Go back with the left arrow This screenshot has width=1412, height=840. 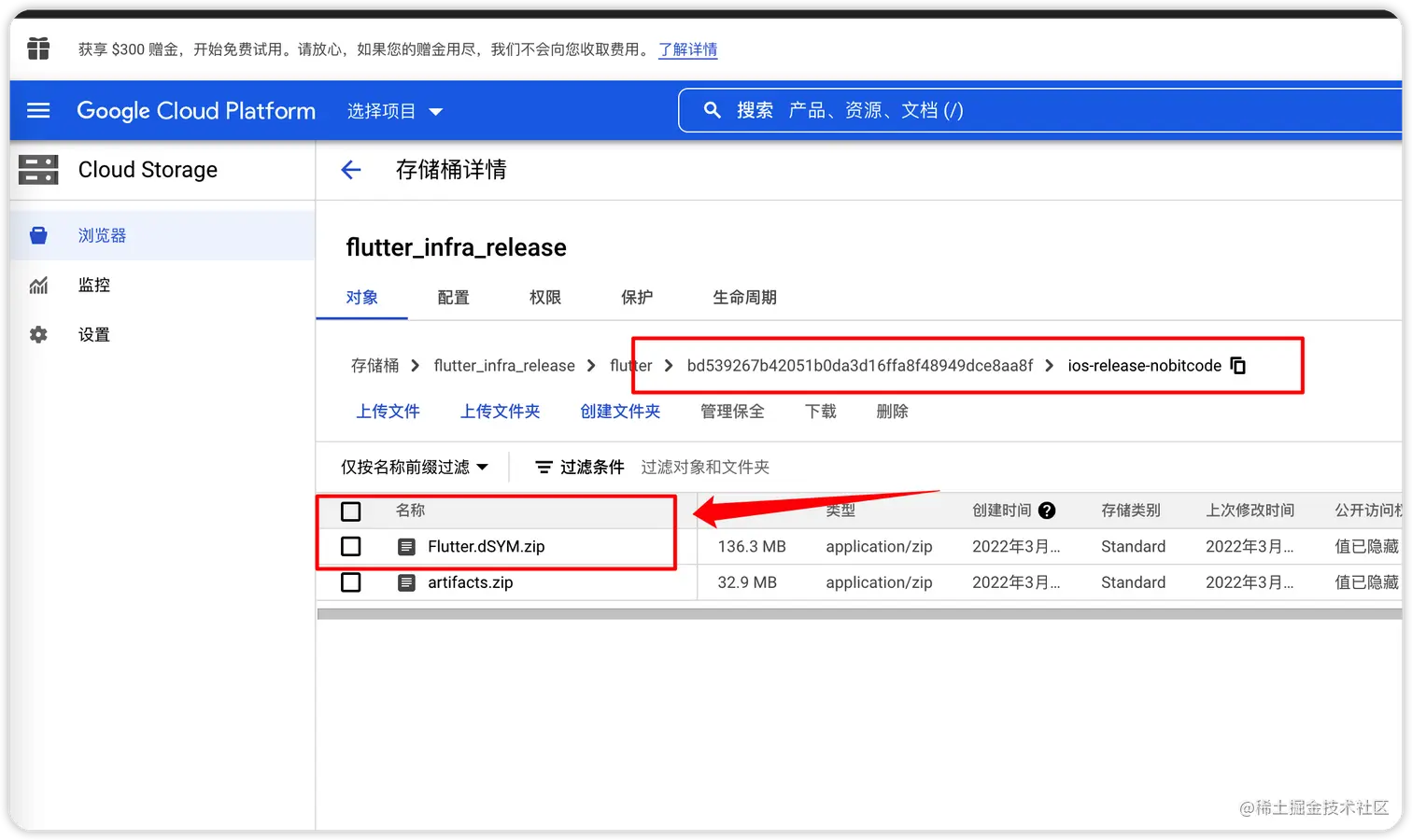351,169
